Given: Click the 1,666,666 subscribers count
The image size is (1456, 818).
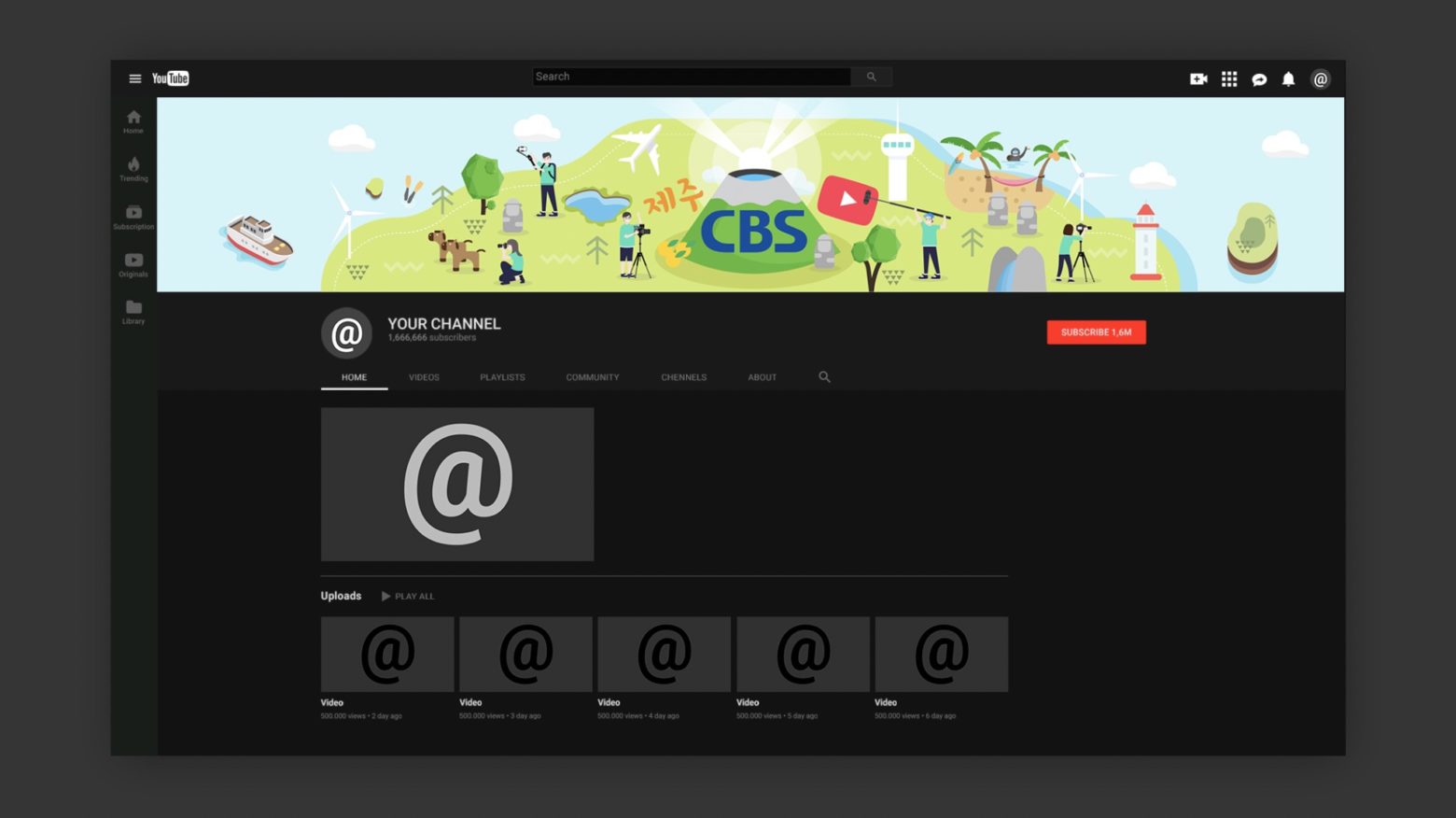Looking at the screenshot, I should click(x=432, y=338).
